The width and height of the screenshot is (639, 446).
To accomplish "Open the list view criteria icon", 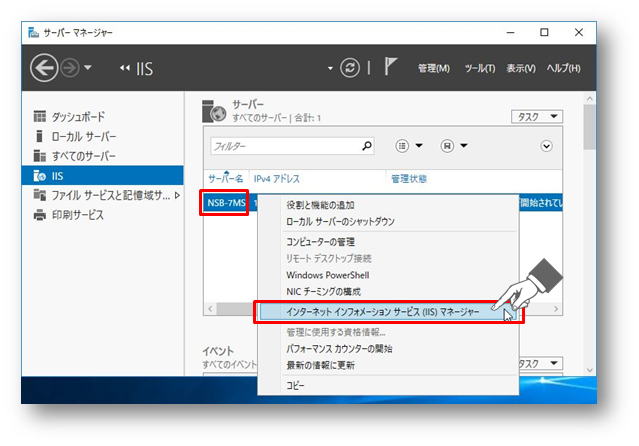I will tap(402, 146).
